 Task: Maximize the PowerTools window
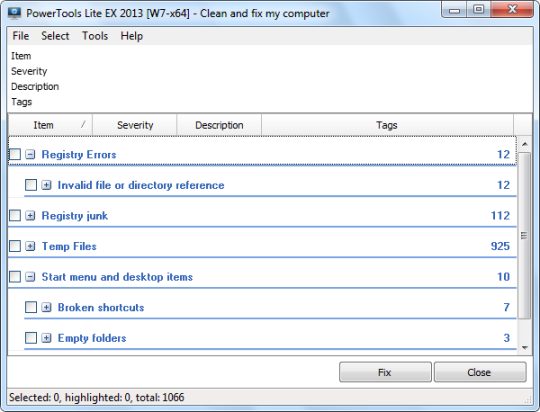click(479, 10)
